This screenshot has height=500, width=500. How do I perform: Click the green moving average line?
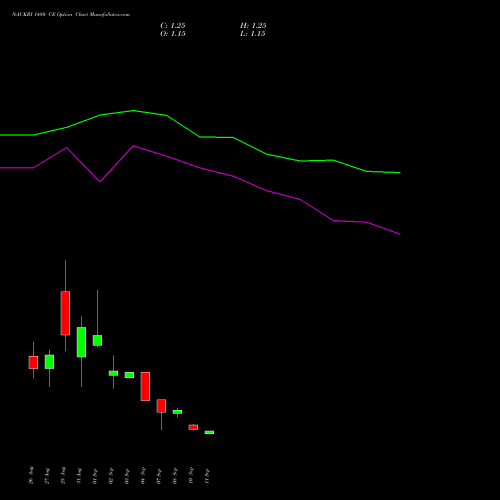(x=200, y=137)
